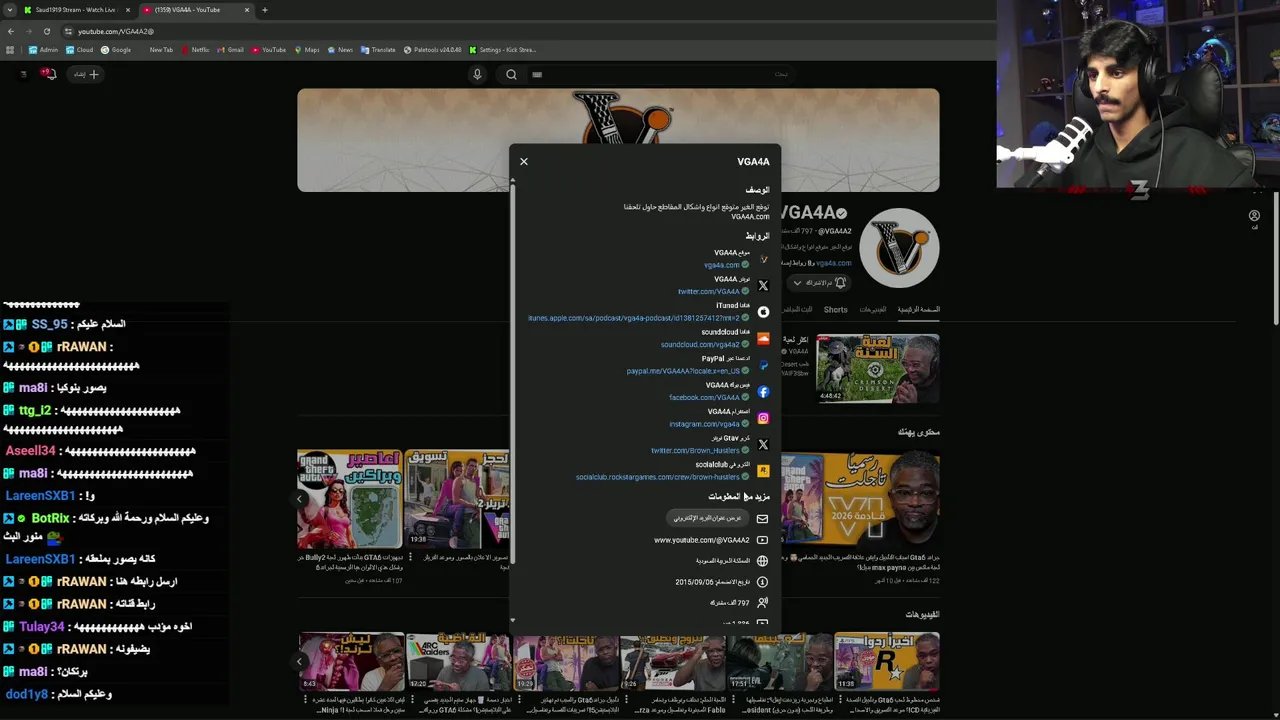Click the Apple iTunes icon in links
The width and height of the screenshot is (1280, 720).
point(763,312)
